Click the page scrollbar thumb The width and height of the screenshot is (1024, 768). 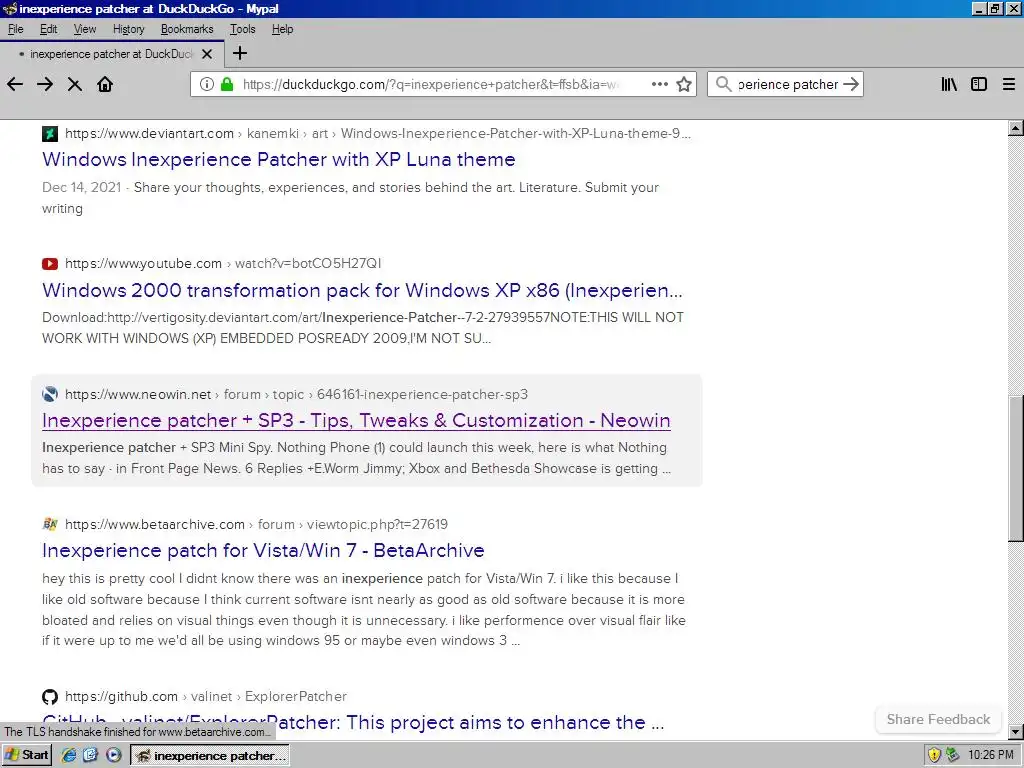(x=1016, y=468)
